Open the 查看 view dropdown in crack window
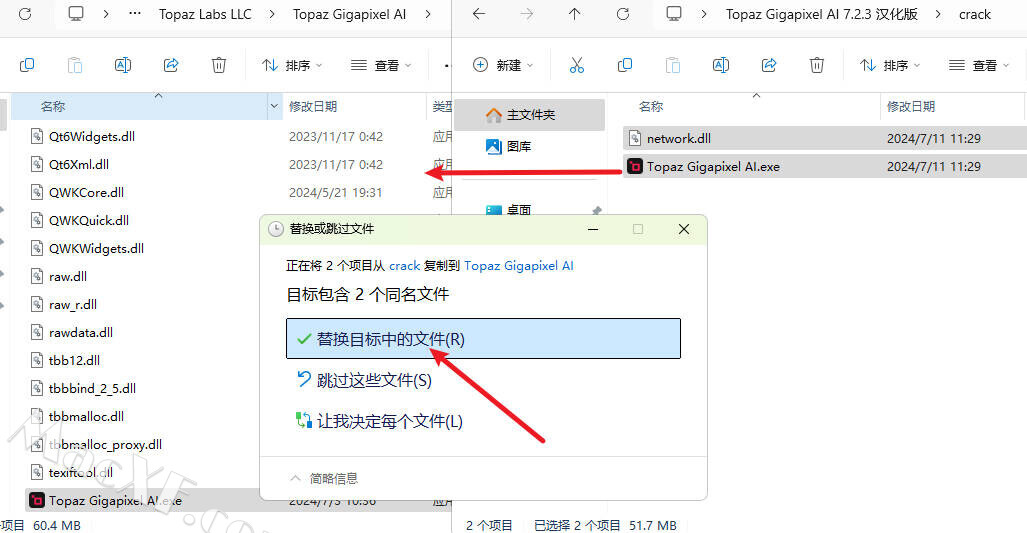Viewport: 1027px width, 533px height. tap(979, 65)
